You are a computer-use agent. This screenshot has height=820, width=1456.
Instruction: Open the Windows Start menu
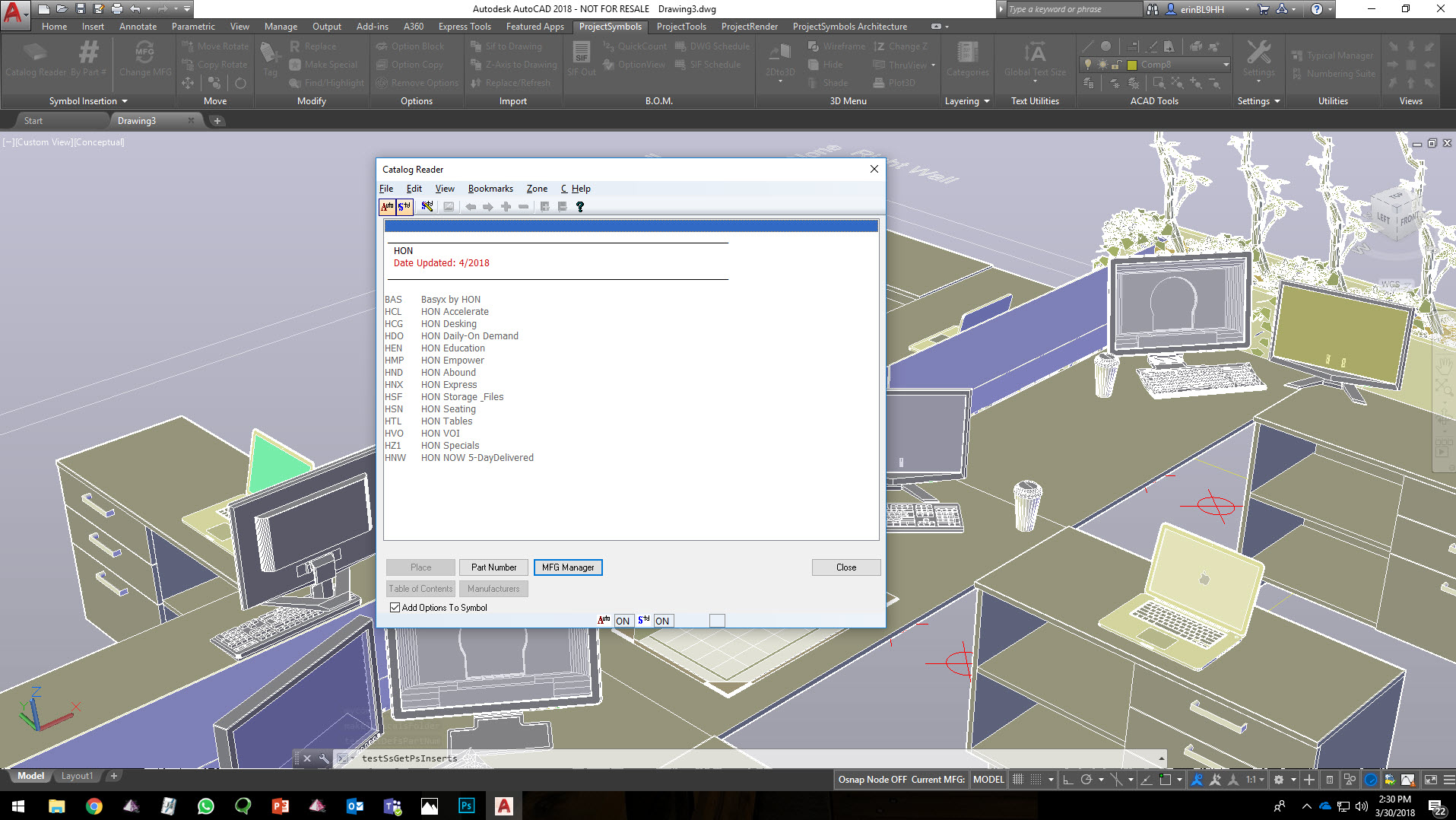tap(18, 806)
